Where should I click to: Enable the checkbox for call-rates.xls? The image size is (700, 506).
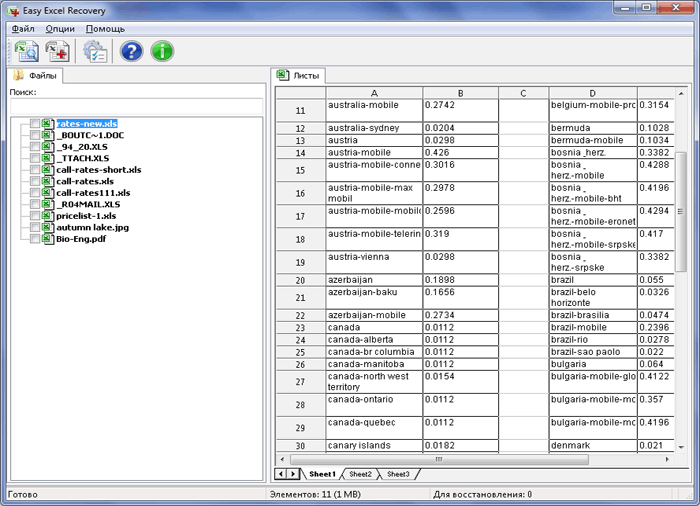[x=35, y=181]
